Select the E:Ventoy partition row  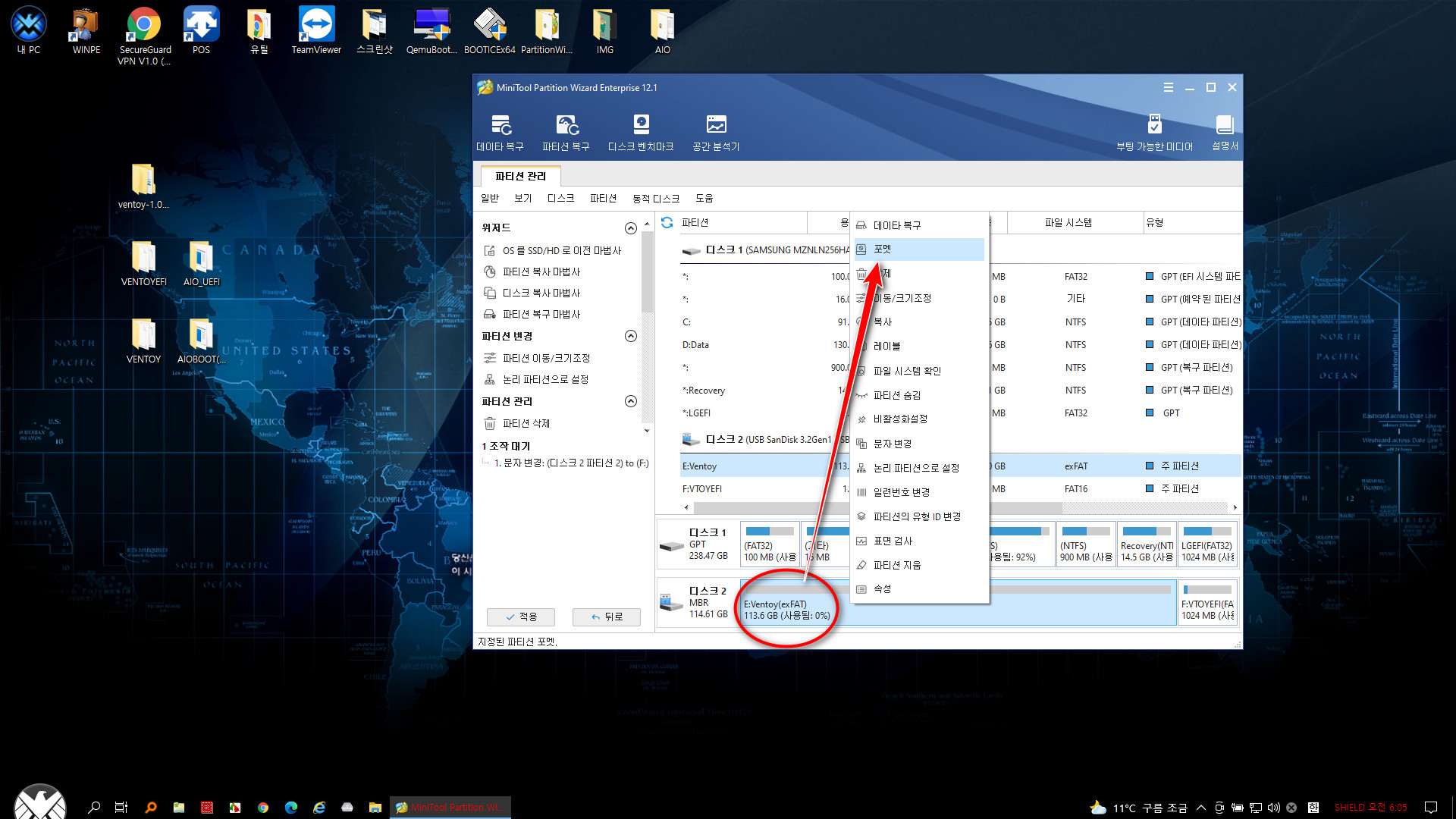[x=960, y=466]
